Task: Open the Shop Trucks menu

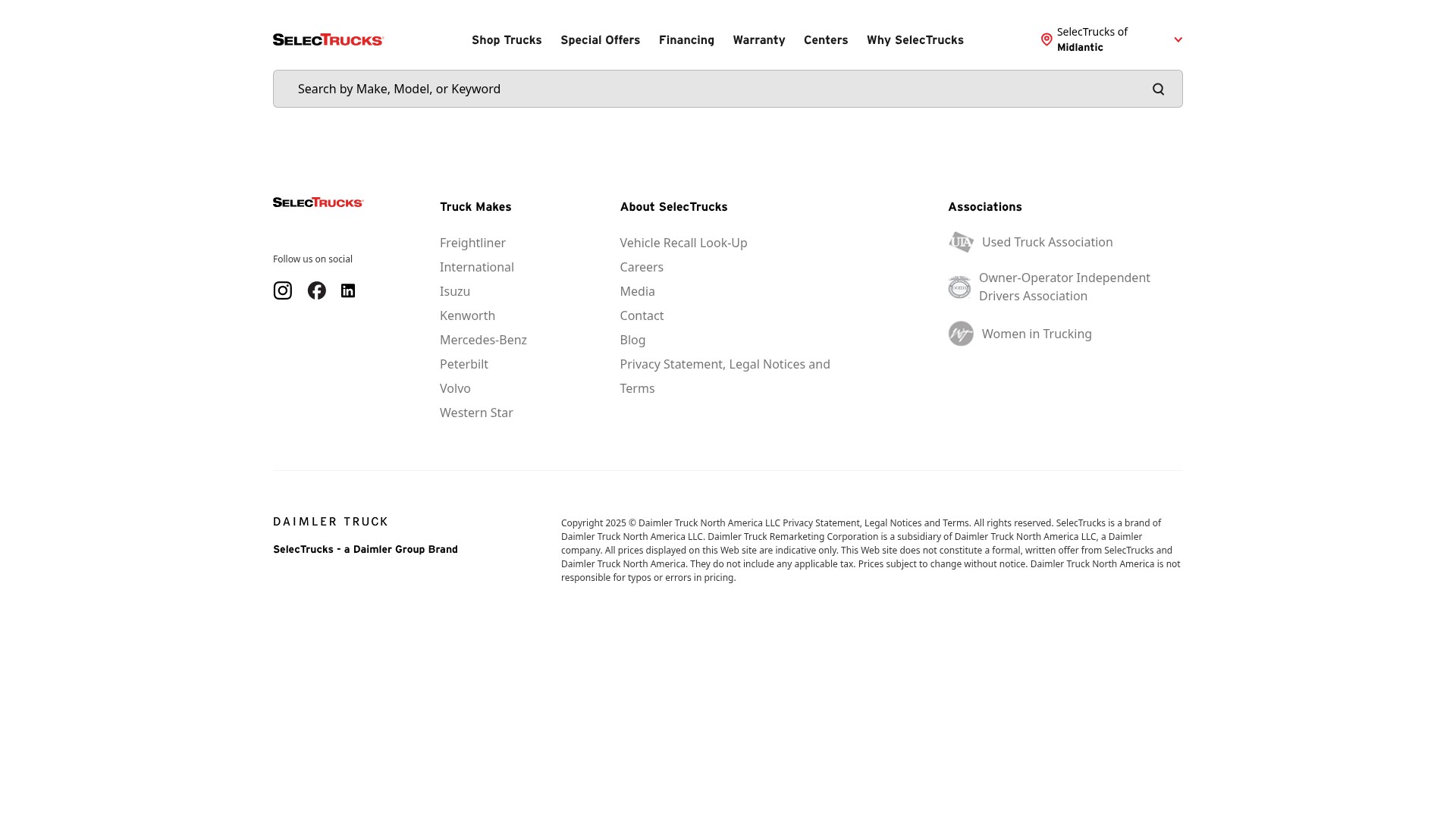Action: [507, 39]
